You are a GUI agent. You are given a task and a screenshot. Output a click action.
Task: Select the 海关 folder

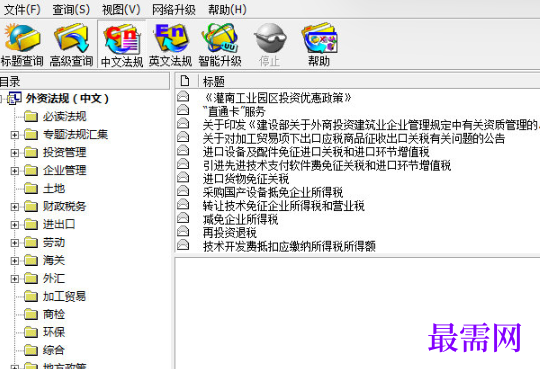[54, 260]
